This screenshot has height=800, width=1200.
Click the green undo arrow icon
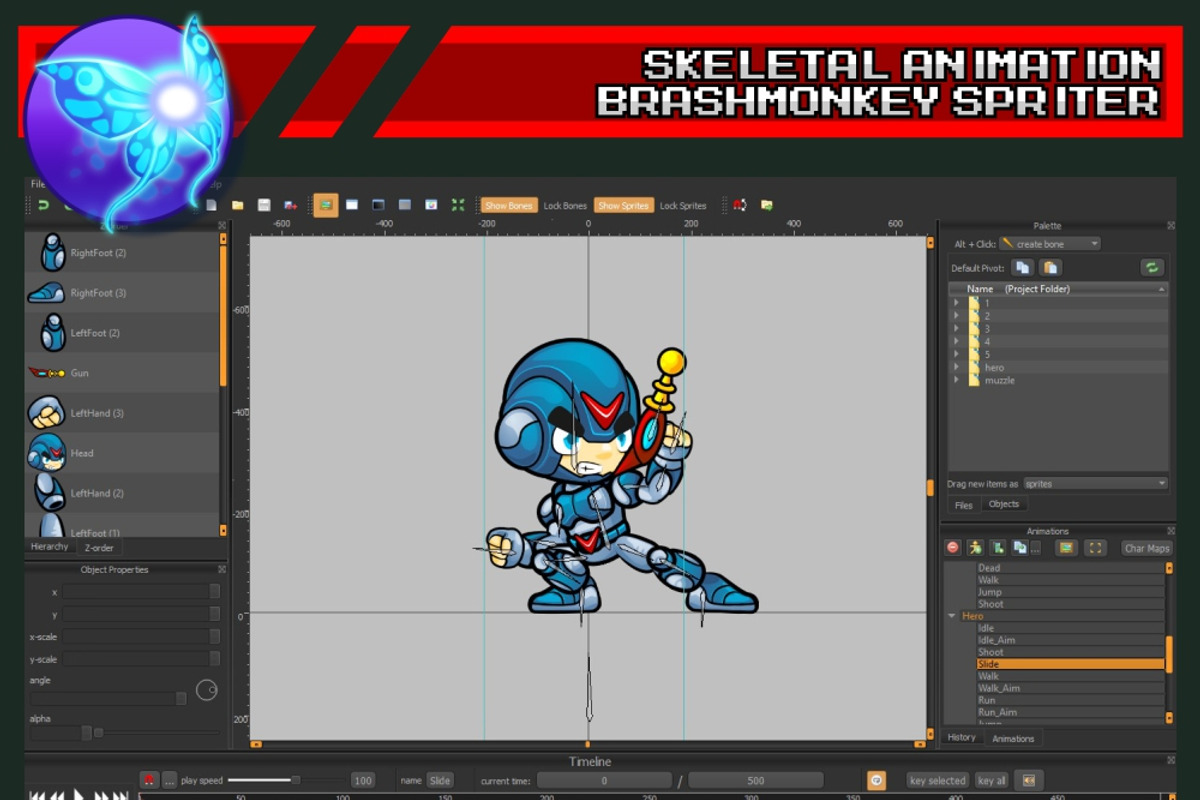tap(43, 205)
